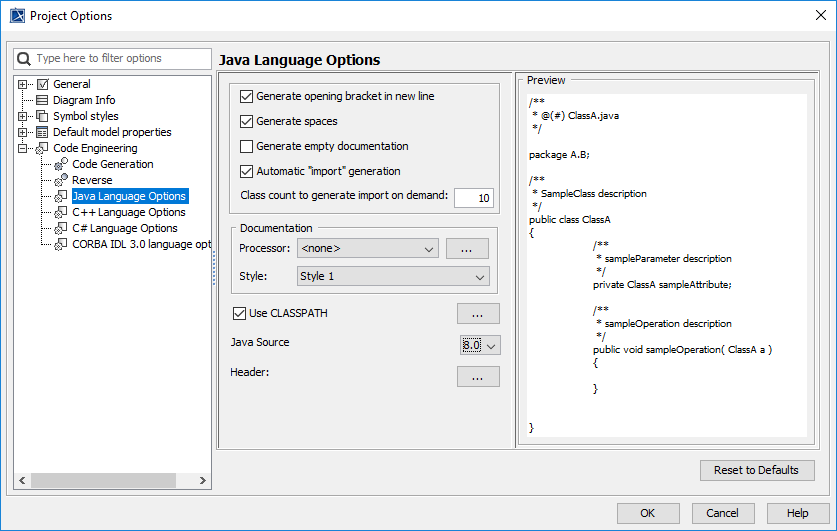Screen dimensions: 837x531
Task: Click the Default model properties icon
Action: [43, 132]
